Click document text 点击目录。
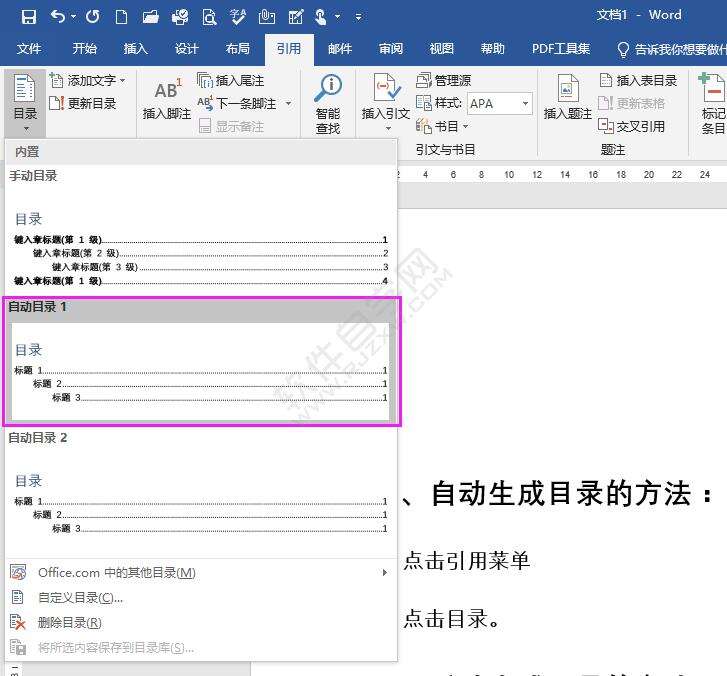The image size is (727, 676). coord(452,619)
